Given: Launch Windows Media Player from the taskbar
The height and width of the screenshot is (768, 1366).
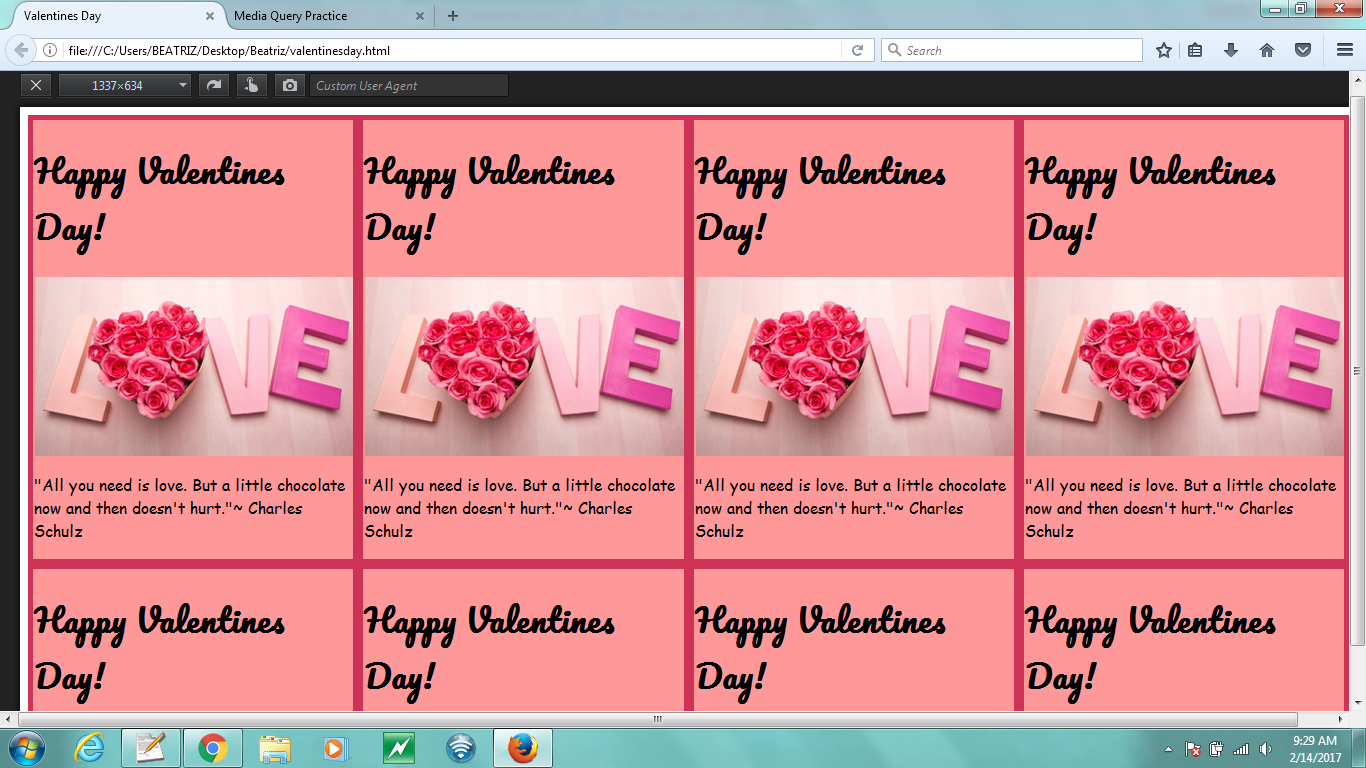Looking at the screenshot, I should point(337,748).
